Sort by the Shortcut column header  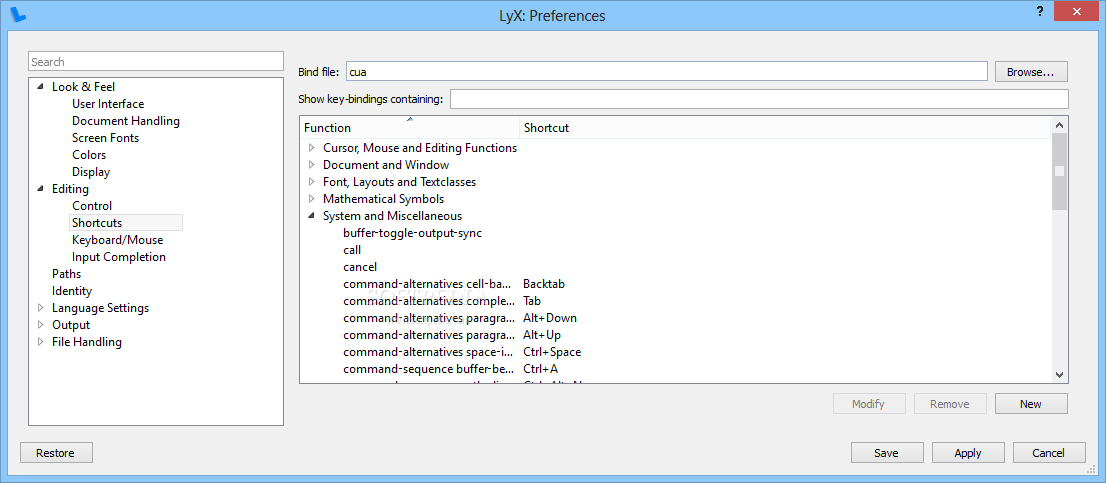(785, 128)
